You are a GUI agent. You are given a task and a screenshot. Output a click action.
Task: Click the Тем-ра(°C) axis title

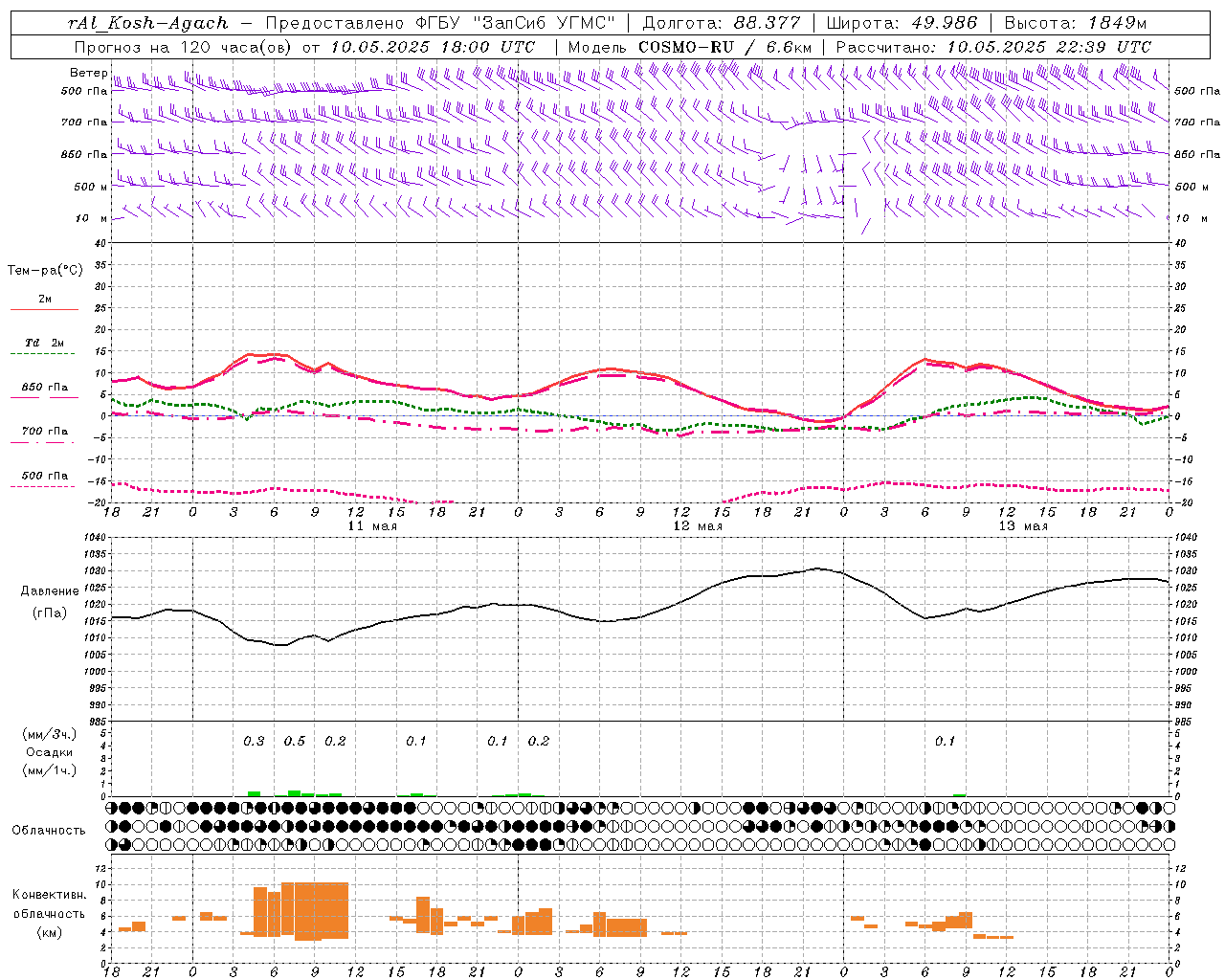(45, 271)
